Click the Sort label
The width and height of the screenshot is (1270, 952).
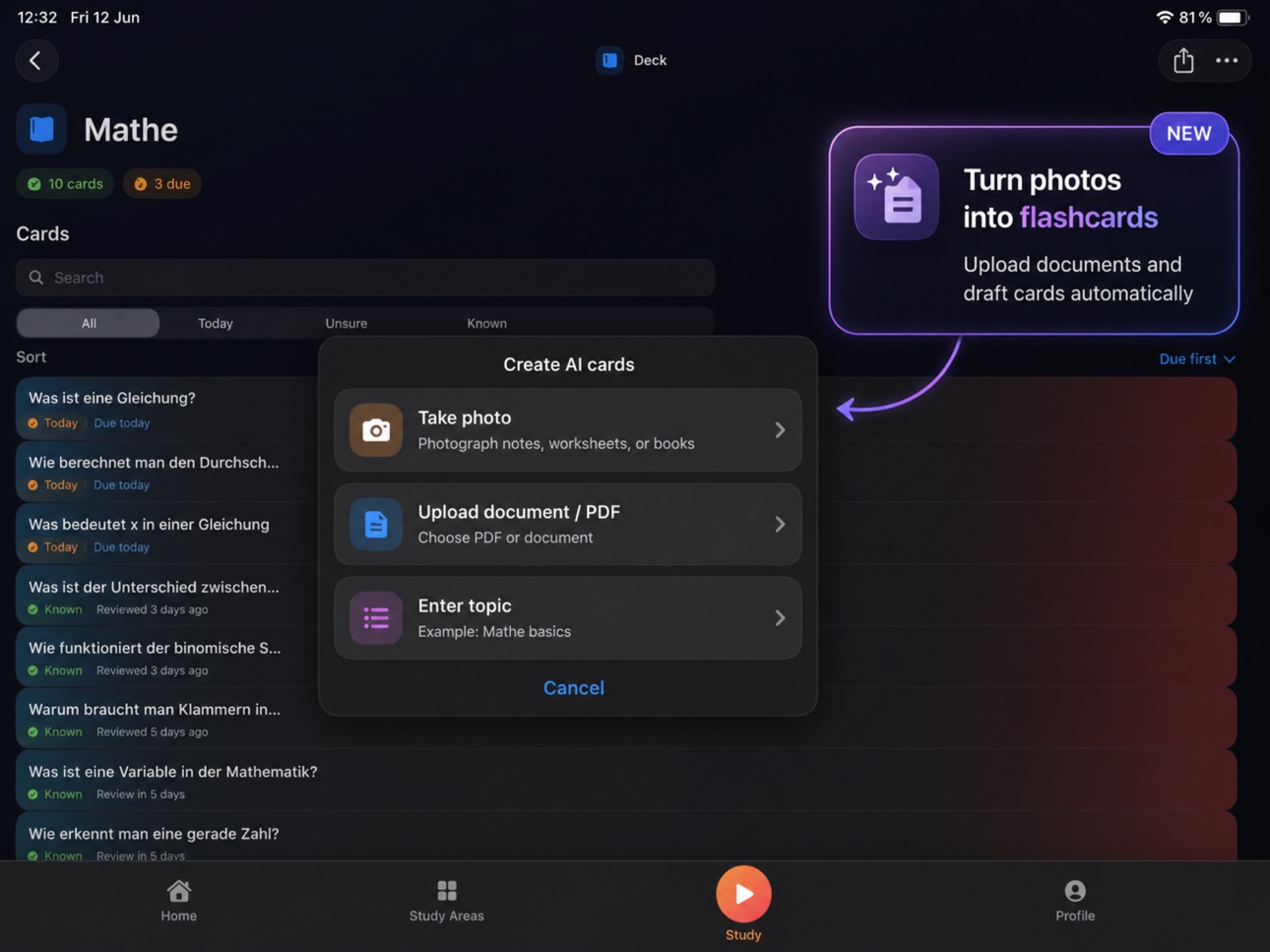[x=31, y=357]
